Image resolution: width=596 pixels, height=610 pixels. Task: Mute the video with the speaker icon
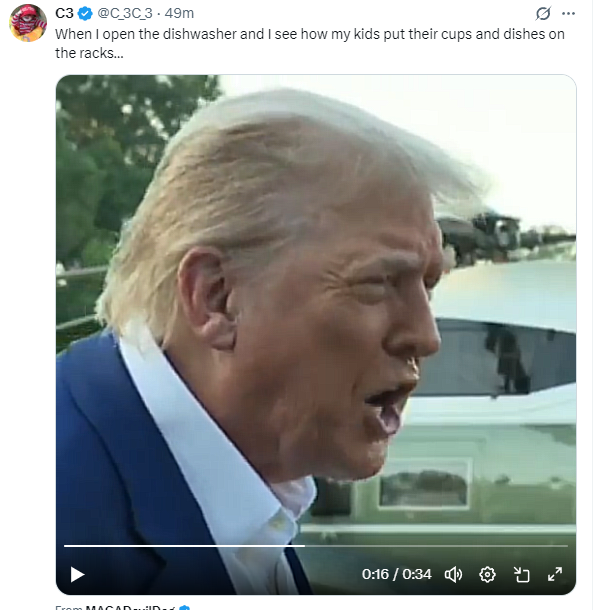[x=453, y=574]
